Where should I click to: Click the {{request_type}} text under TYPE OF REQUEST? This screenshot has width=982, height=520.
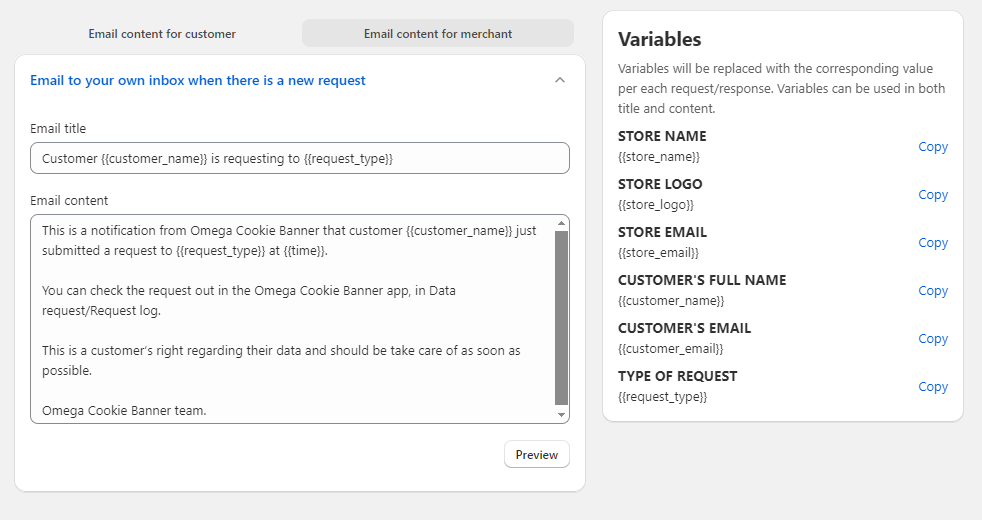pos(662,397)
